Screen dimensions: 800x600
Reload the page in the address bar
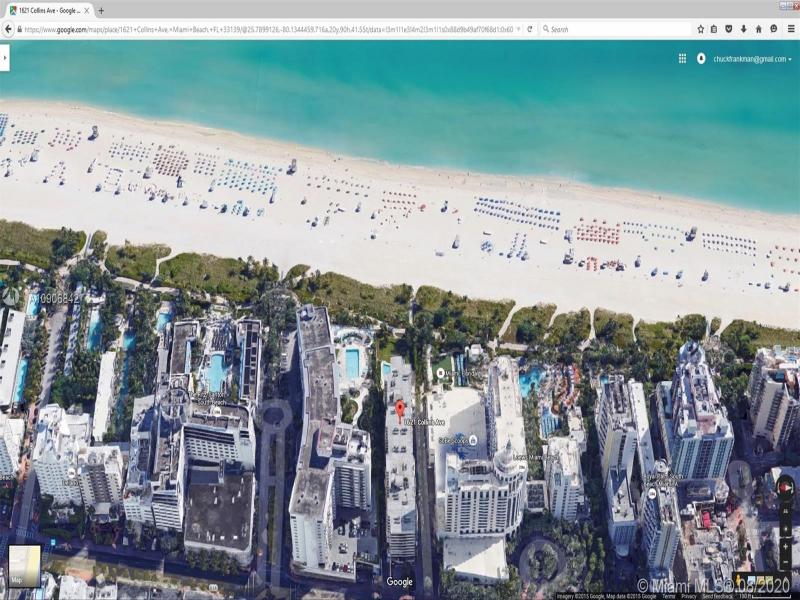530,29
